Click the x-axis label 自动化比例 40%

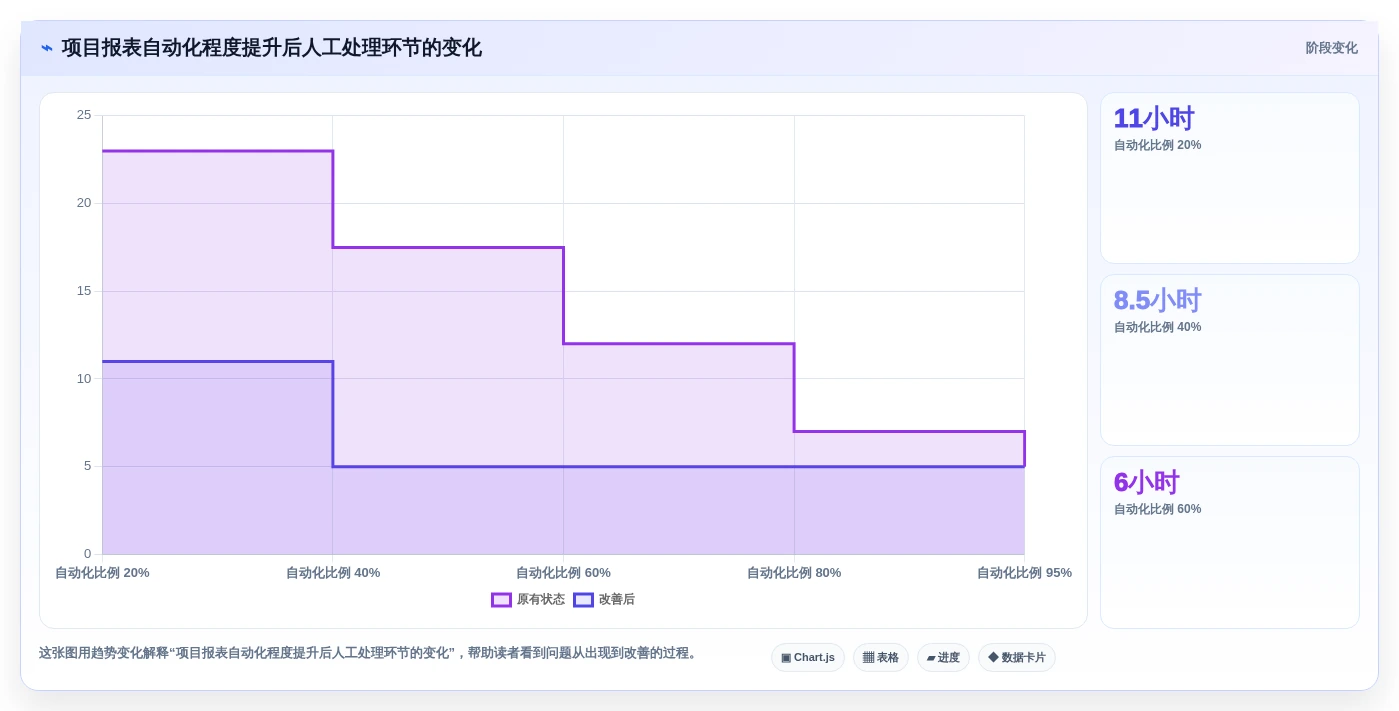pyautogui.click(x=333, y=573)
